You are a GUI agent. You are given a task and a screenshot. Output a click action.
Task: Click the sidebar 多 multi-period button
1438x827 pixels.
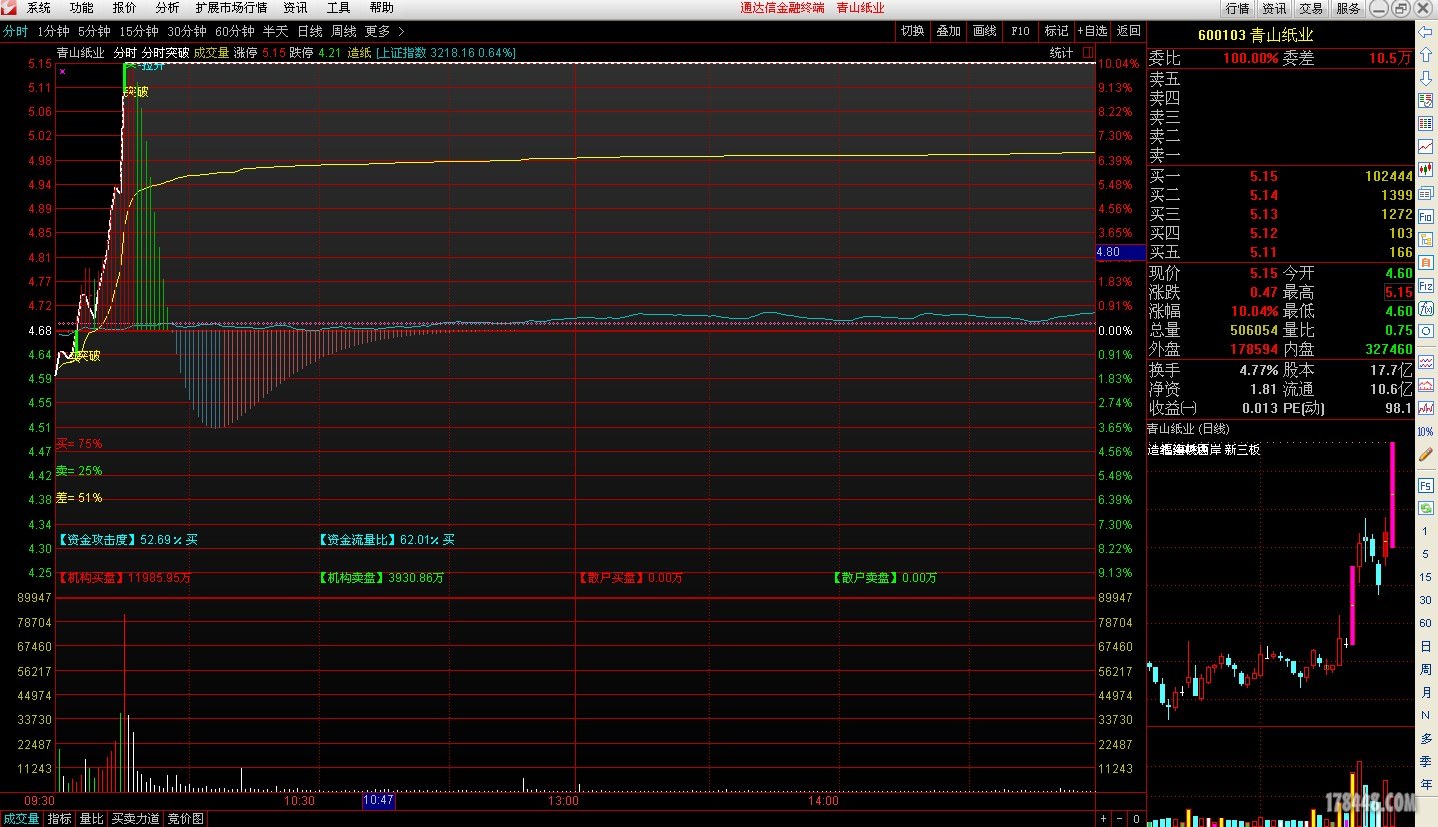click(1426, 739)
